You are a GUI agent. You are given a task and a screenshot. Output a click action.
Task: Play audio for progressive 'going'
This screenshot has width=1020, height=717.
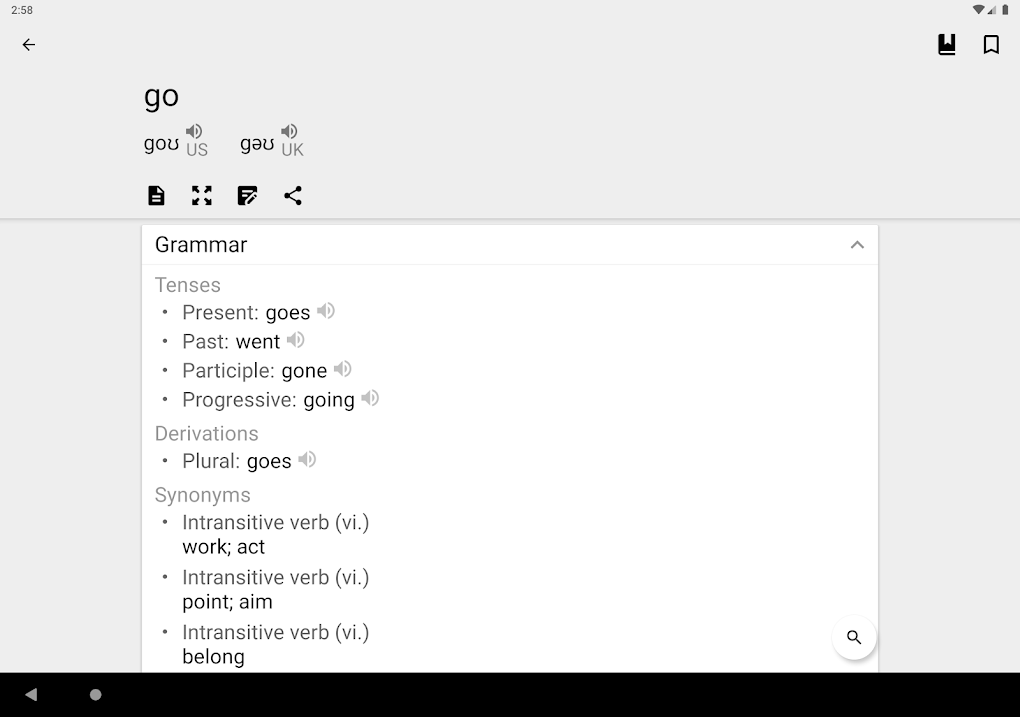370,398
